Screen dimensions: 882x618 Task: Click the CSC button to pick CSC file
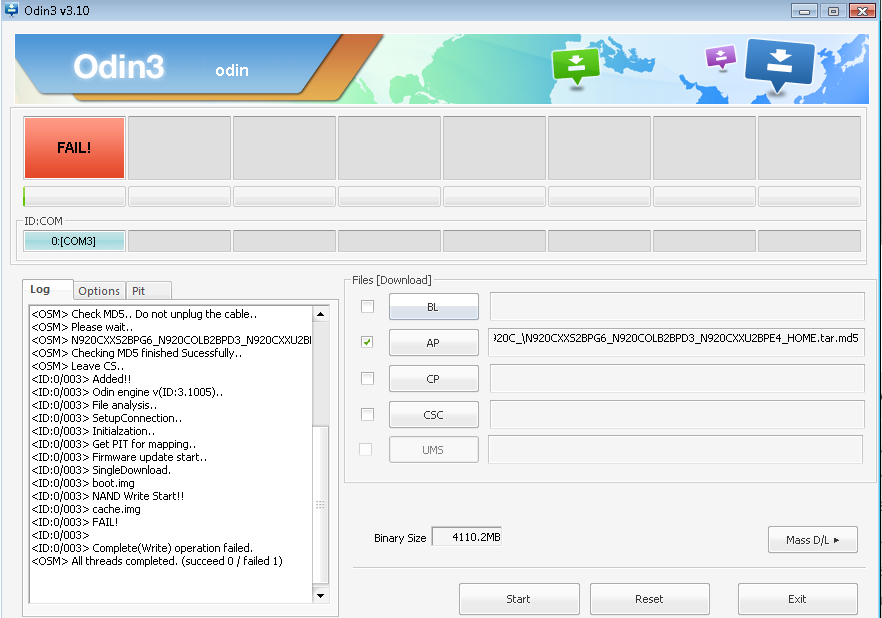pos(434,414)
